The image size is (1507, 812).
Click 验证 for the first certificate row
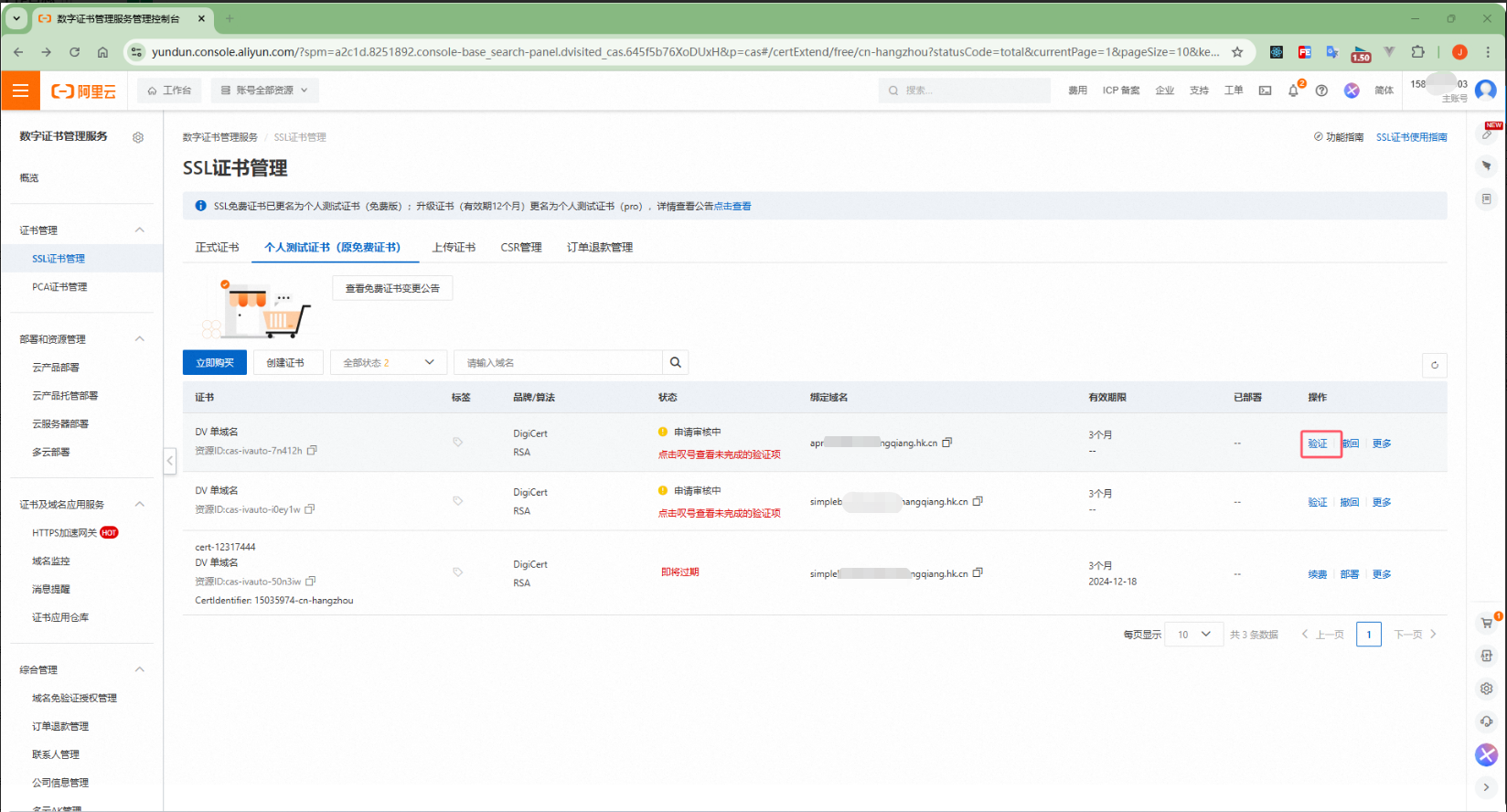pos(1318,443)
